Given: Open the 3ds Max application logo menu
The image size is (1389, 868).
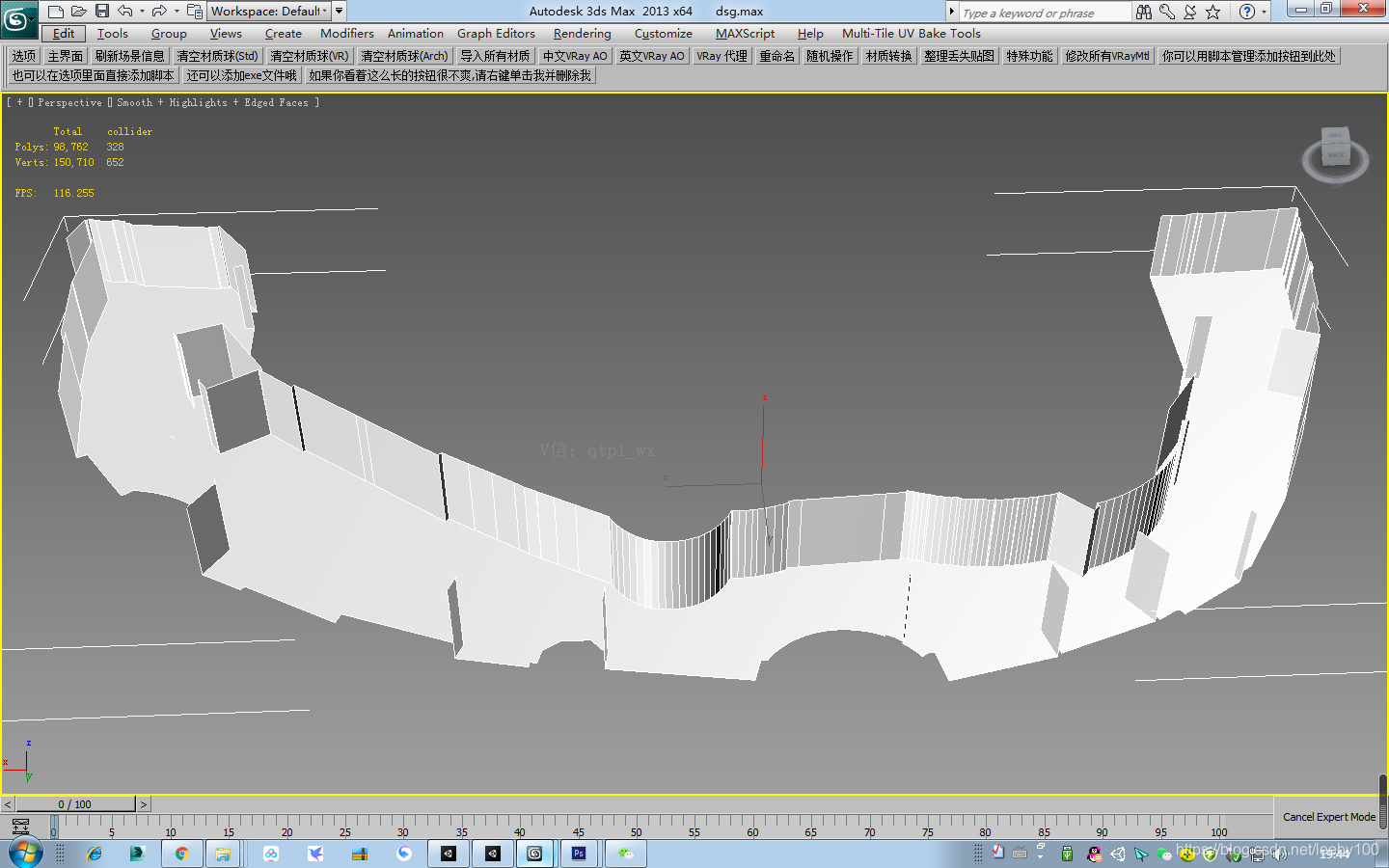Looking at the screenshot, I should pos(17,17).
